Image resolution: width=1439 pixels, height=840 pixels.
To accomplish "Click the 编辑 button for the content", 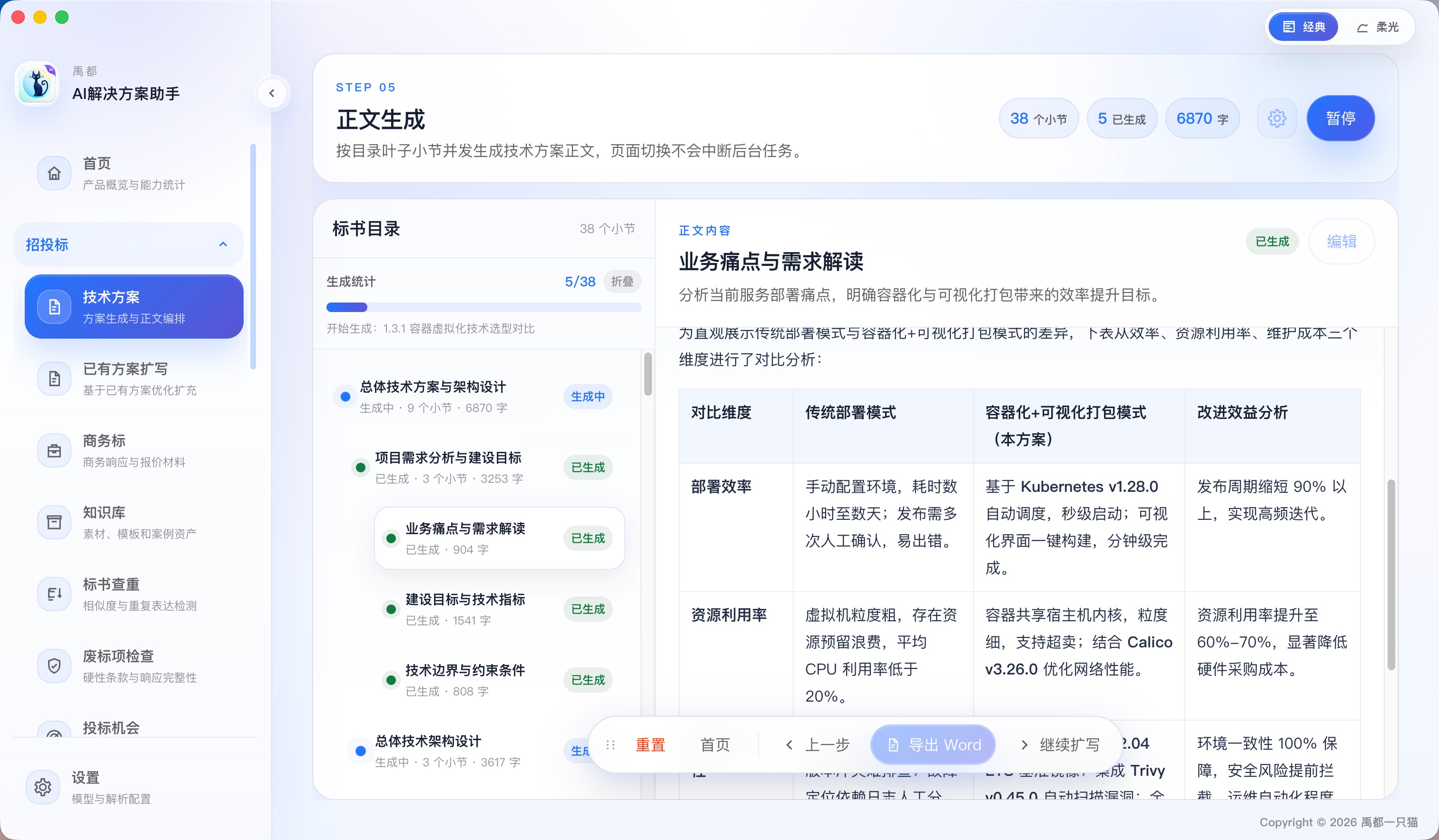I will click(1341, 241).
